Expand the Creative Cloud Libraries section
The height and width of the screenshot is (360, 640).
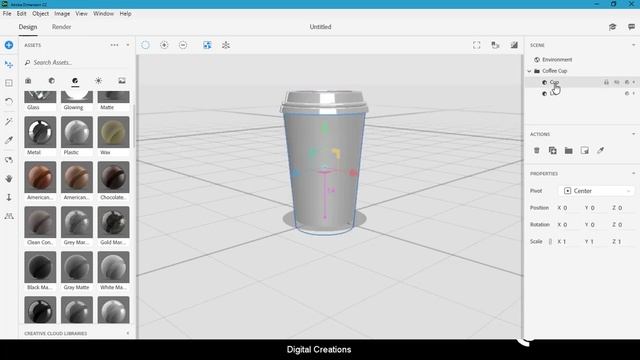click(x=128, y=333)
